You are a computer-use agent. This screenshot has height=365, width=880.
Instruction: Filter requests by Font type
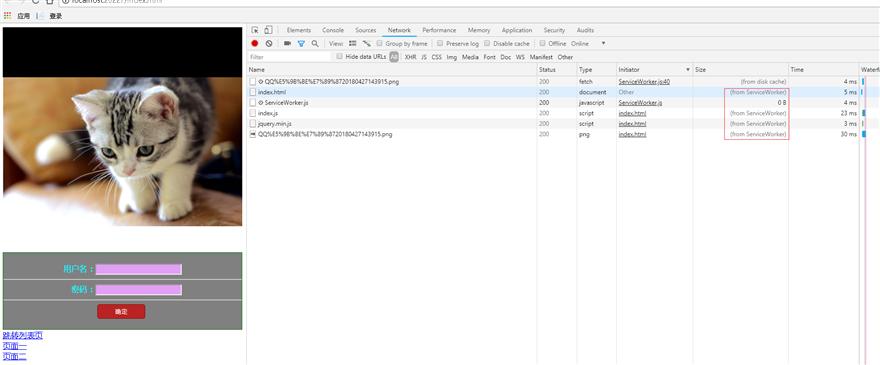[x=489, y=57]
